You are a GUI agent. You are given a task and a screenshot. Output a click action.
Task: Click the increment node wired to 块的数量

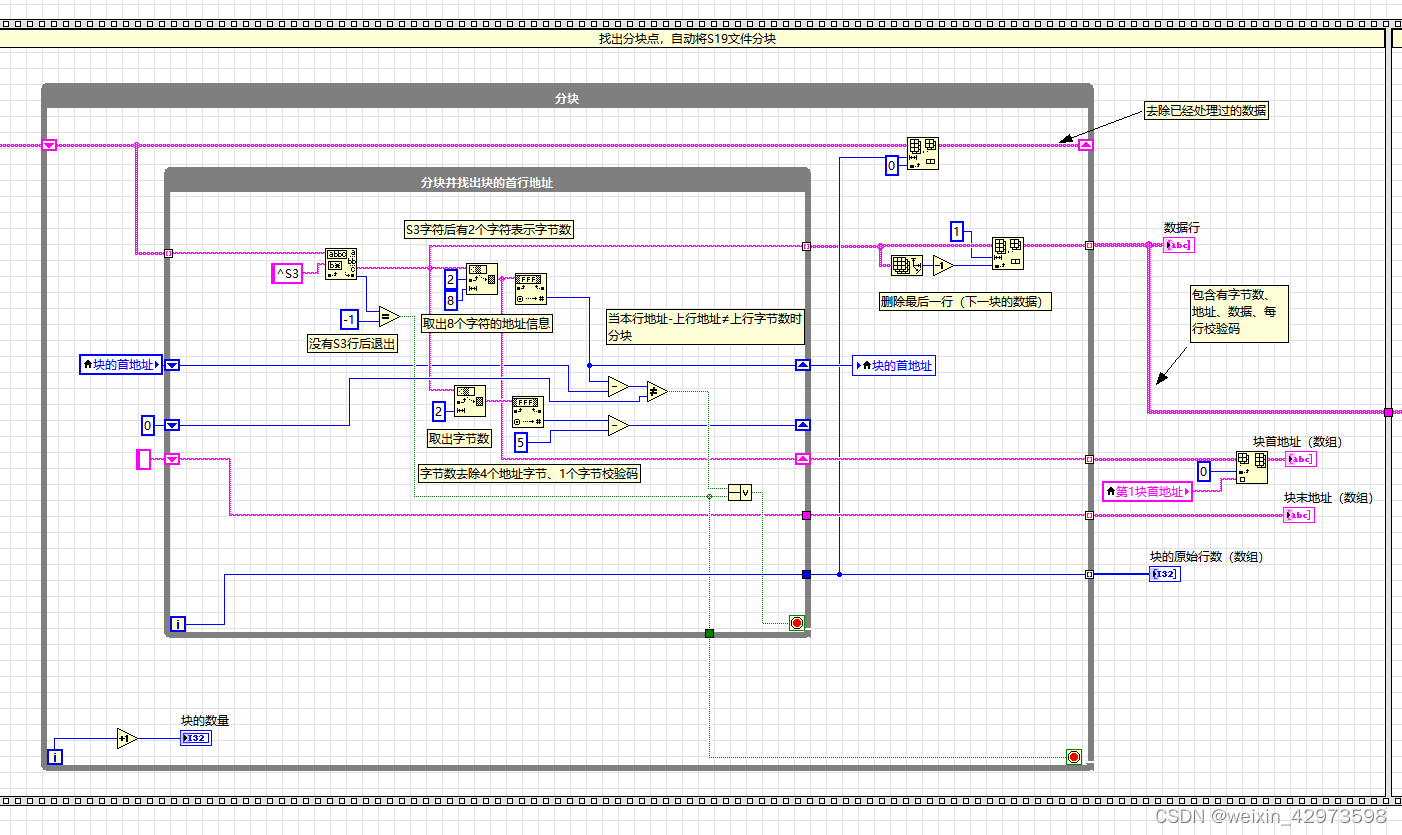point(125,738)
